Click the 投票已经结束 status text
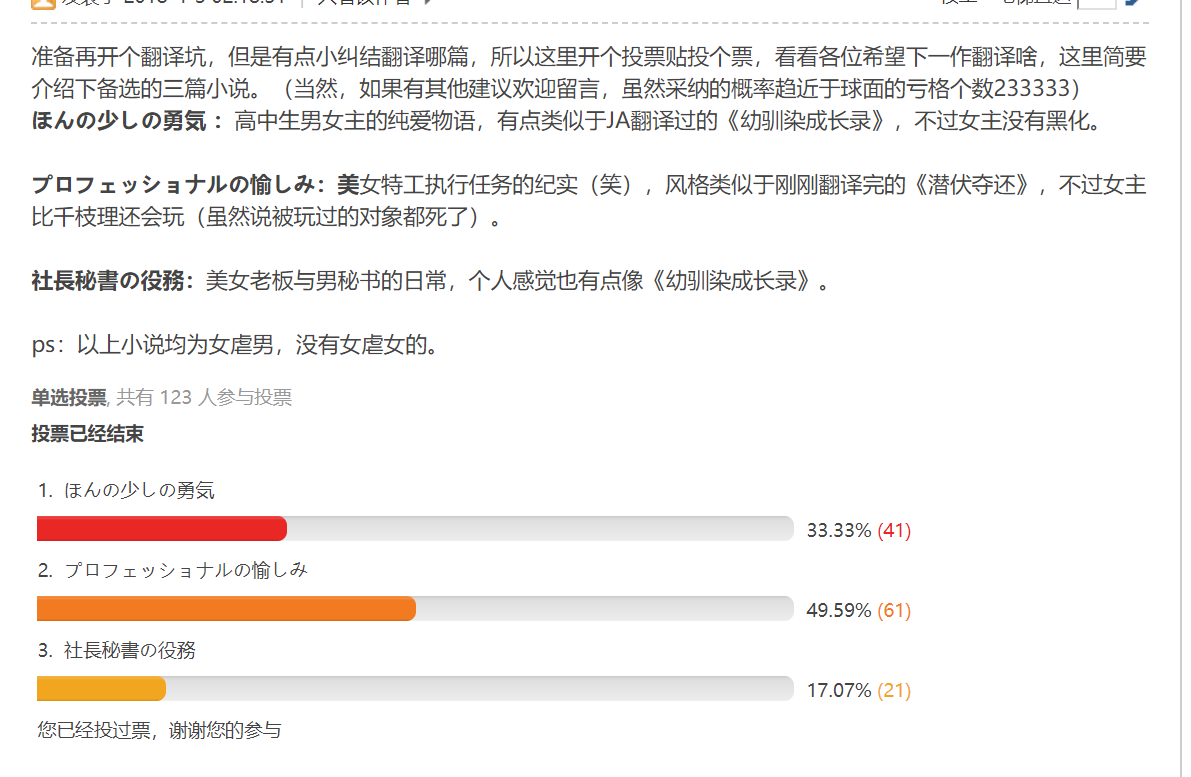The height and width of the screenshot is (777, 1191). point(87,434)
